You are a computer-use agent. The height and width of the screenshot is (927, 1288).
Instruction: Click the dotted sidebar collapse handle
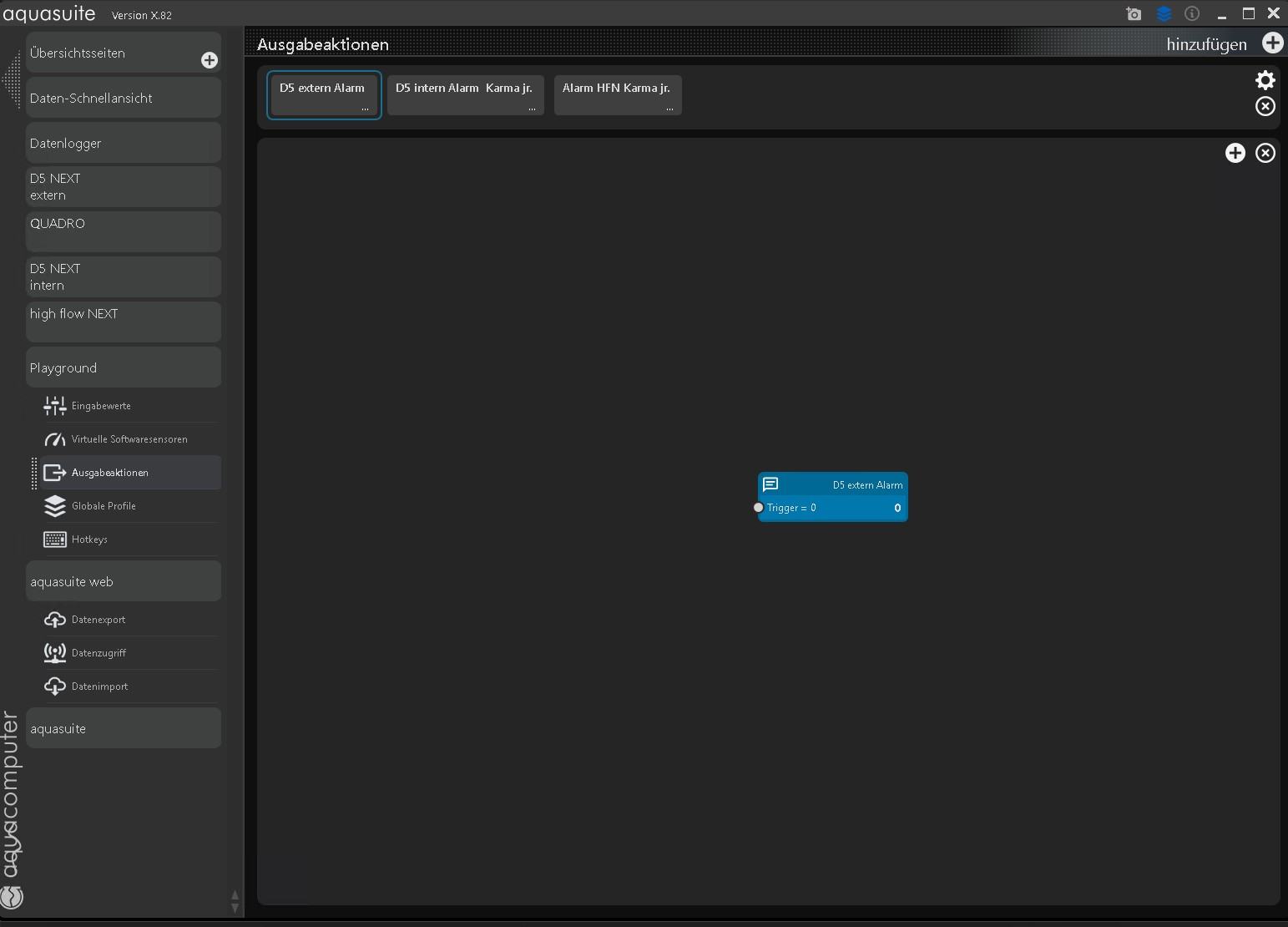[11, 80]
